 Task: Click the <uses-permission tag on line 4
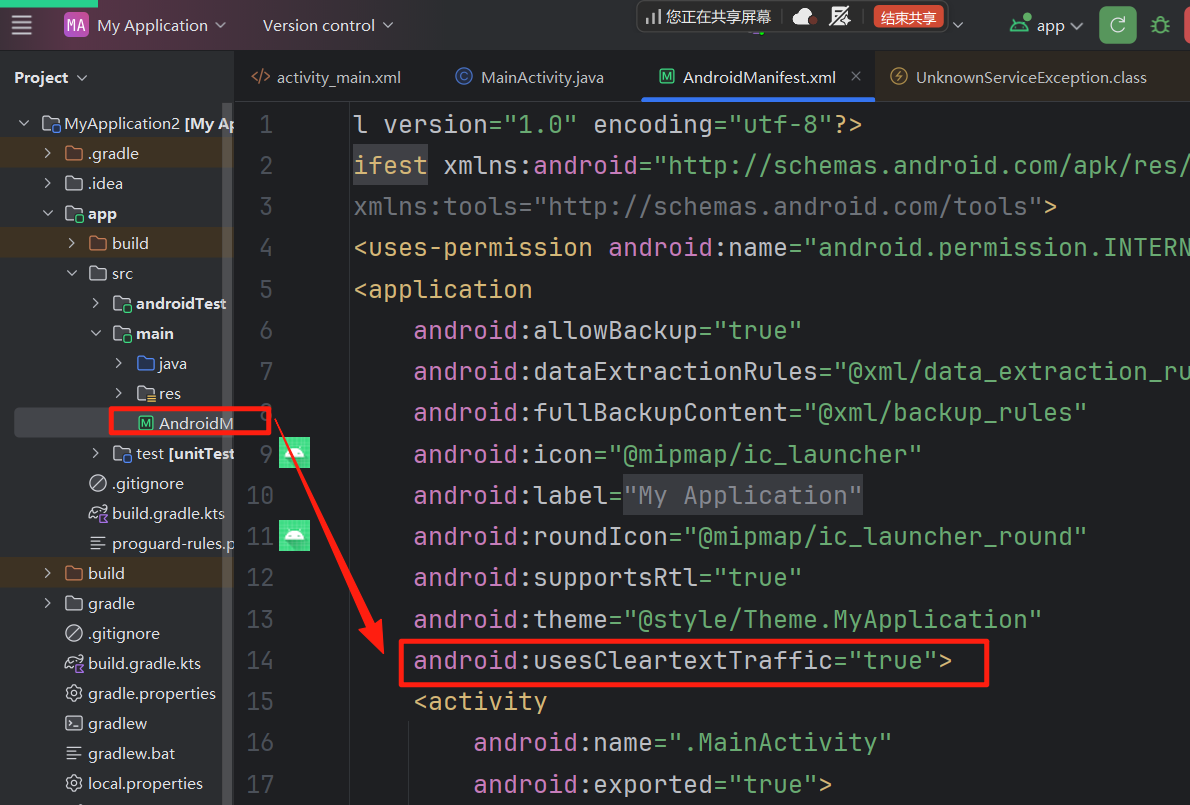coord(473,247)
